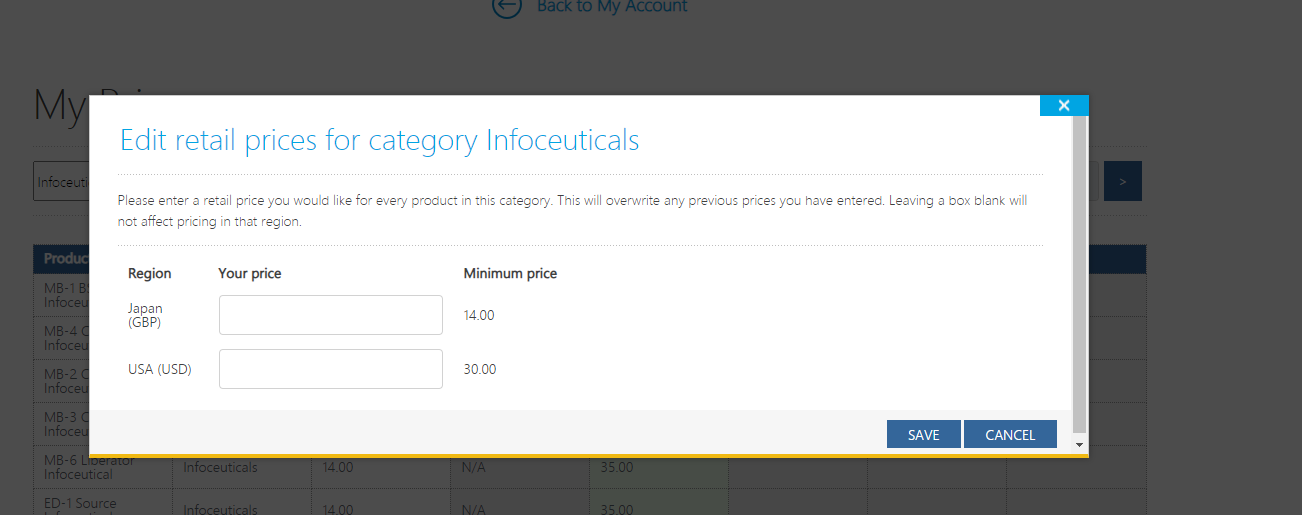Click the circled back arrow icon
This screenshot has height=515, width=1302.
(x=507, y=6)
